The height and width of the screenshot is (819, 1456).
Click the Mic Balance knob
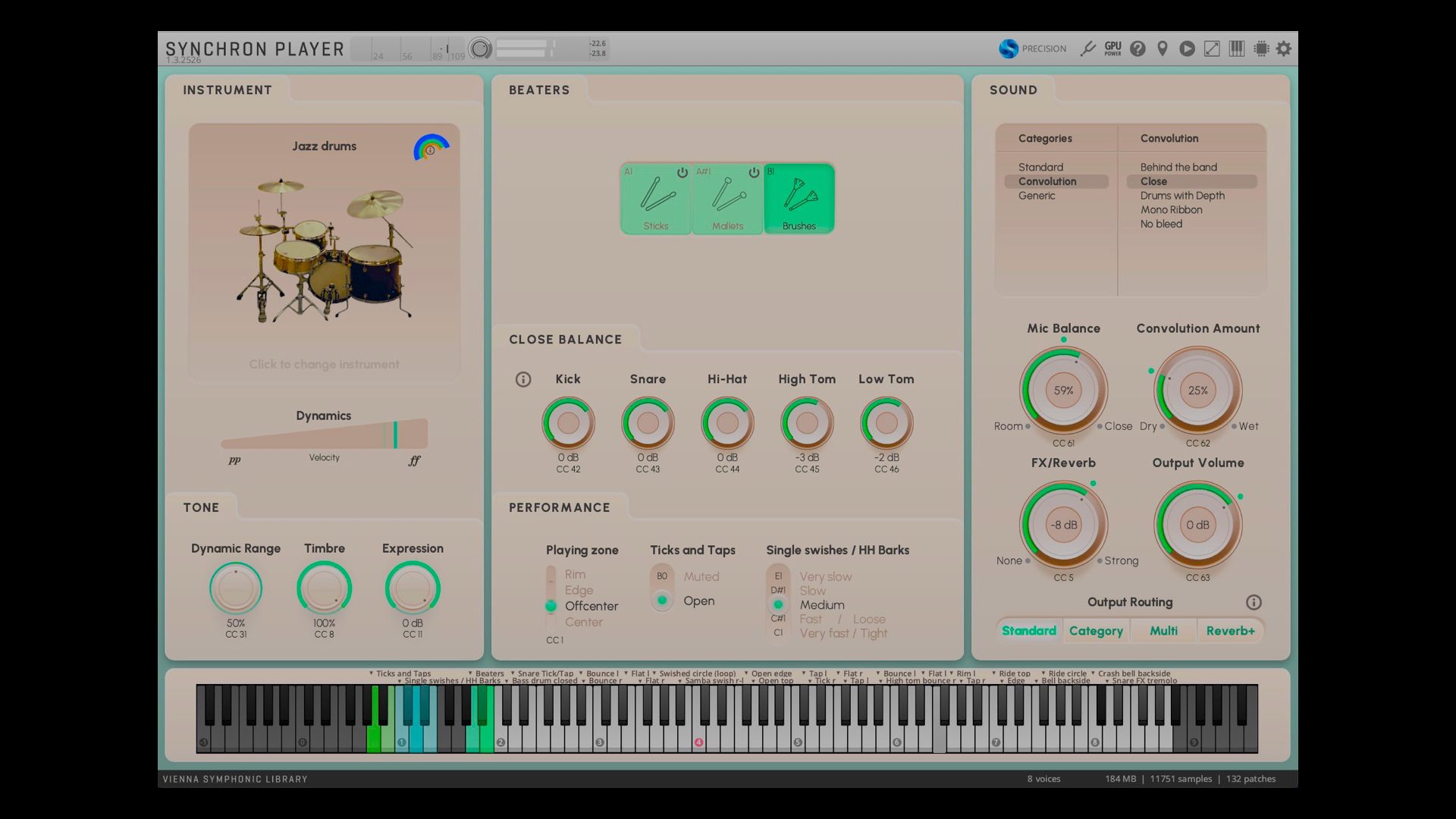(x=1063, y=391)
